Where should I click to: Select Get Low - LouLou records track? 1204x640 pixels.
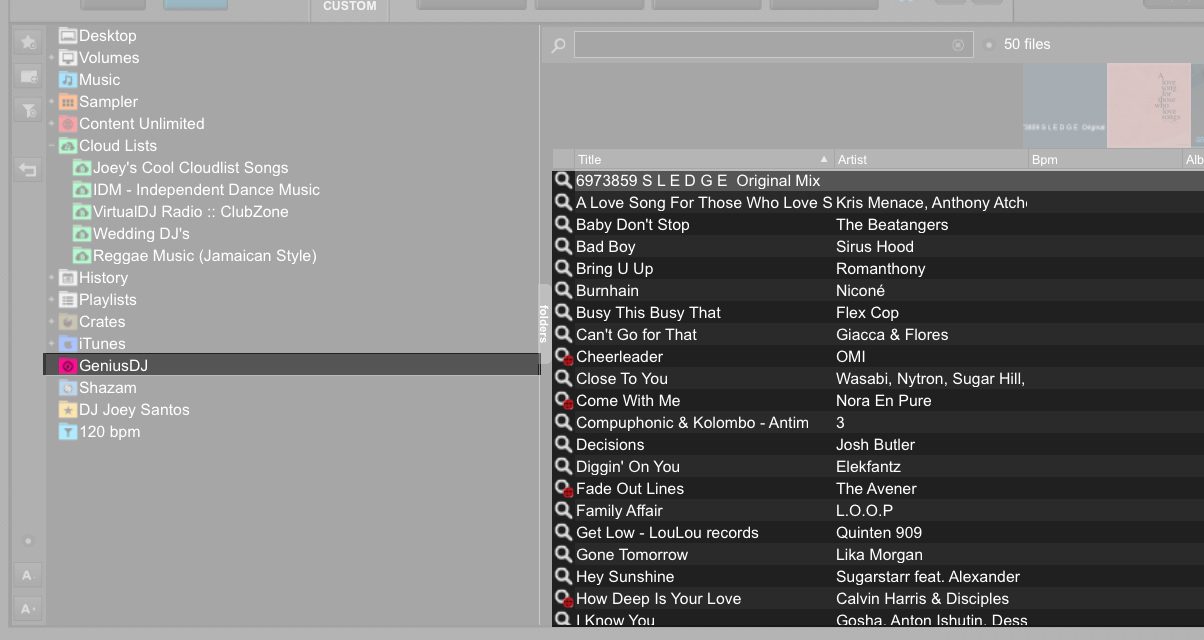click(x=878, y=533)
